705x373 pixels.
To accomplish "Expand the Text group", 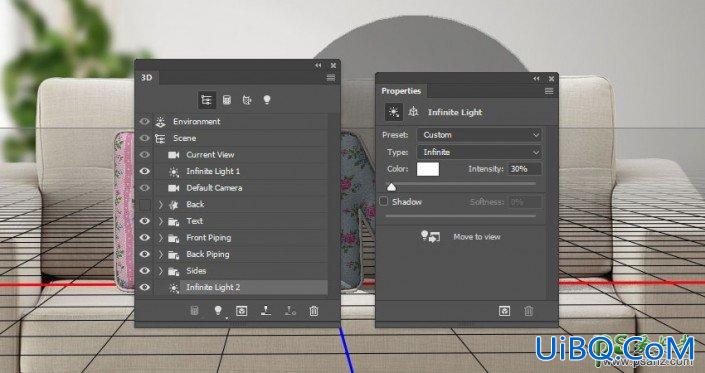I will click(161, 221).
